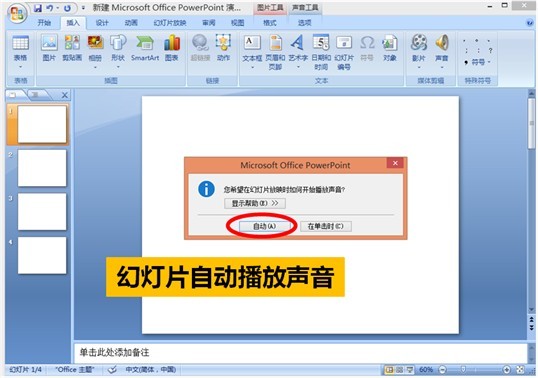Screen dimensions: 538x378
Task: Expand the text box dropdown arrow
Action: pos(252,67)
